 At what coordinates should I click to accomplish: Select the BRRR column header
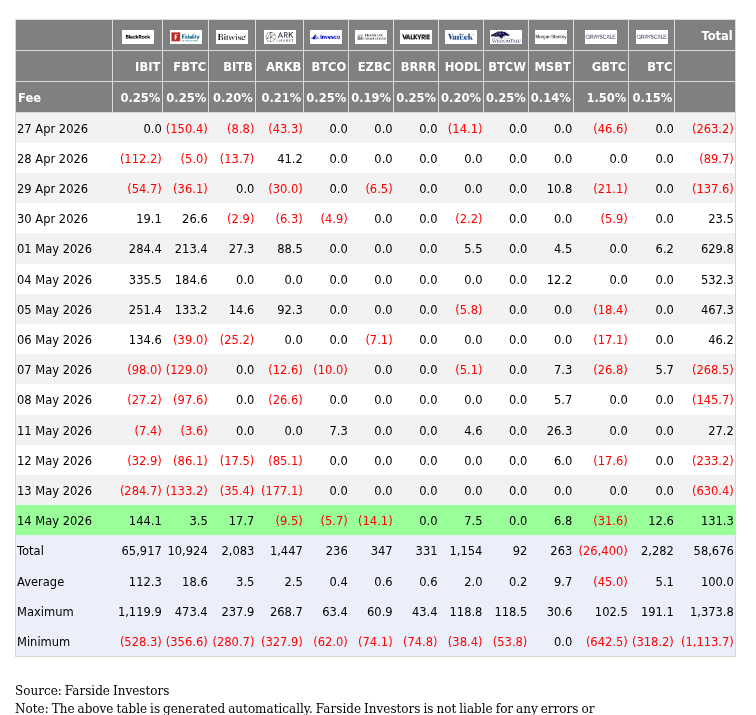point(418,67)
